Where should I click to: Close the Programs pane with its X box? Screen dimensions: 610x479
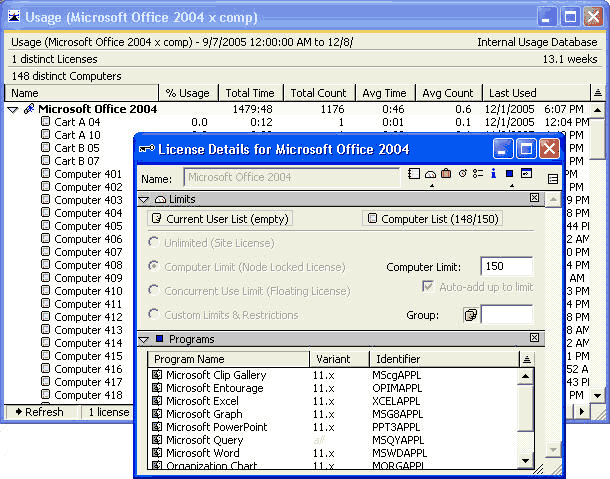[x=534, y=338]
